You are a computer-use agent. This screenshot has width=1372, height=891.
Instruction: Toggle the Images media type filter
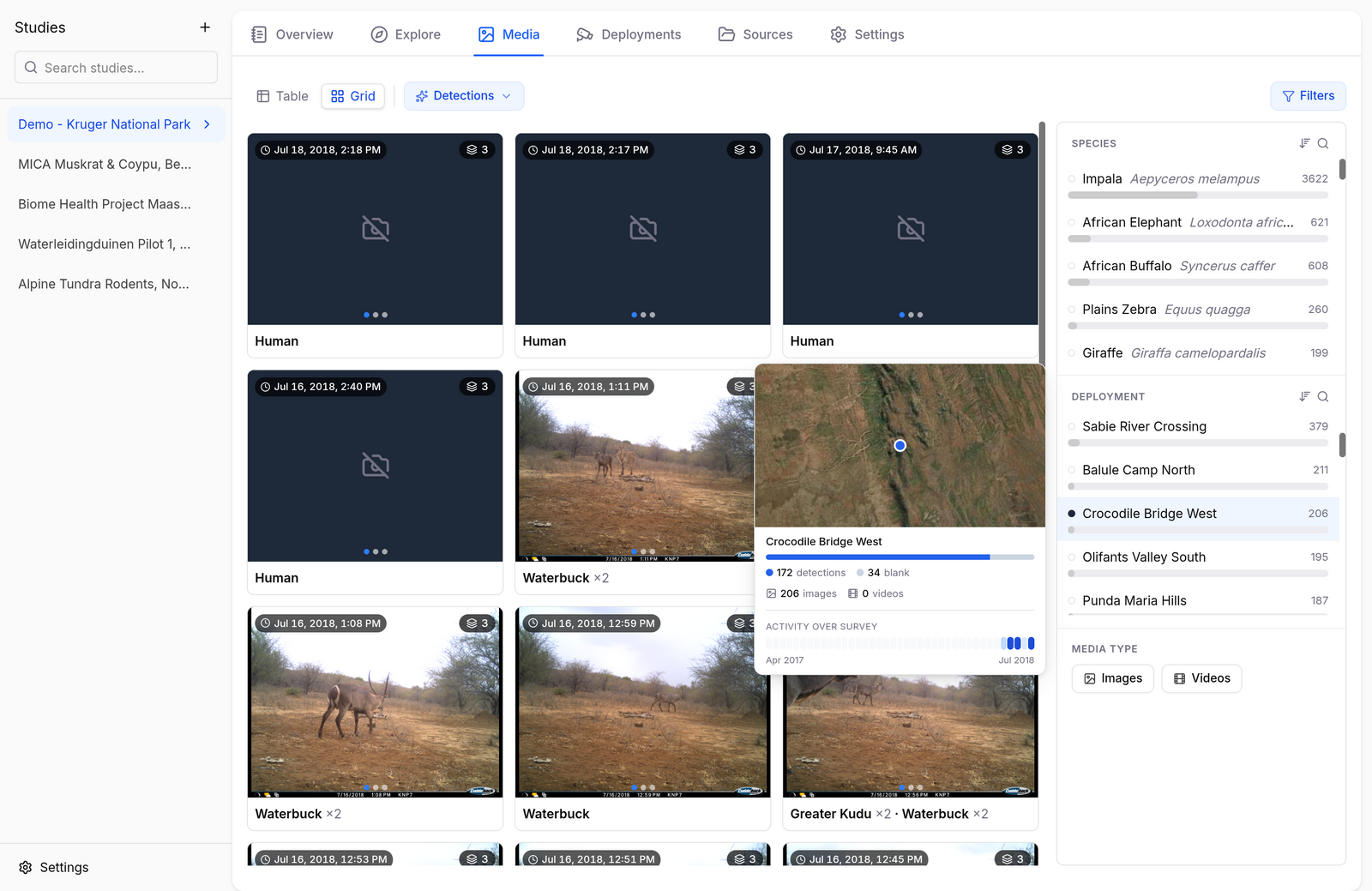[1113, 678]
